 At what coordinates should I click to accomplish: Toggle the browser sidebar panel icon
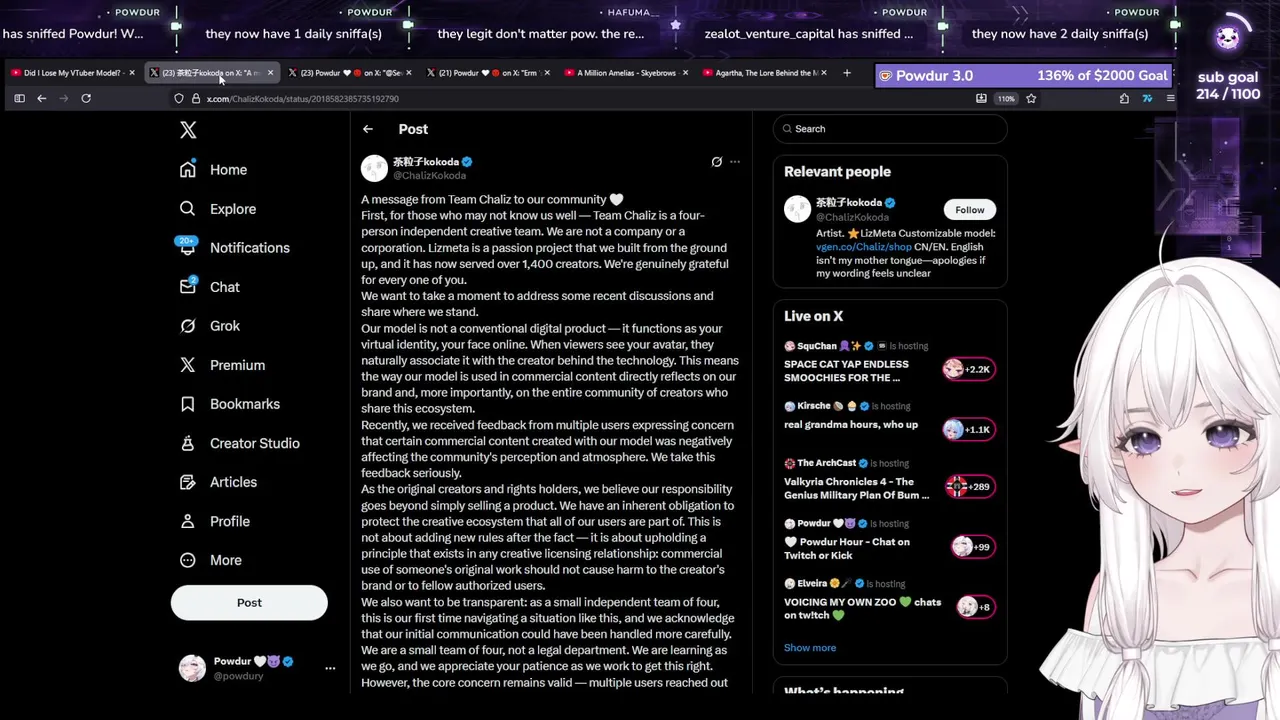click(19, 98)
